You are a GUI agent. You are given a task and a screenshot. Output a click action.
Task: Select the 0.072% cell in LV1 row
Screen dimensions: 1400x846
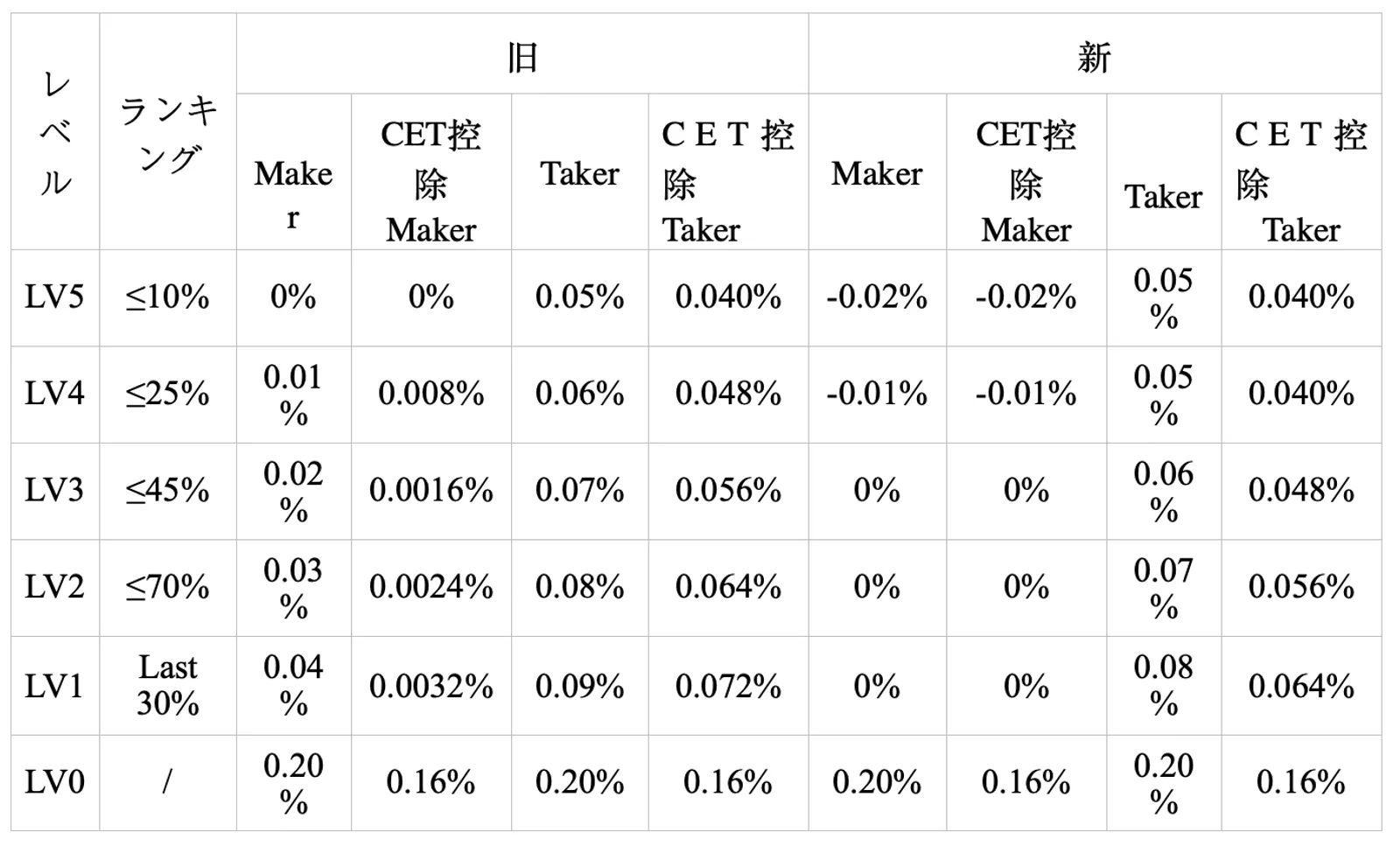728,686
